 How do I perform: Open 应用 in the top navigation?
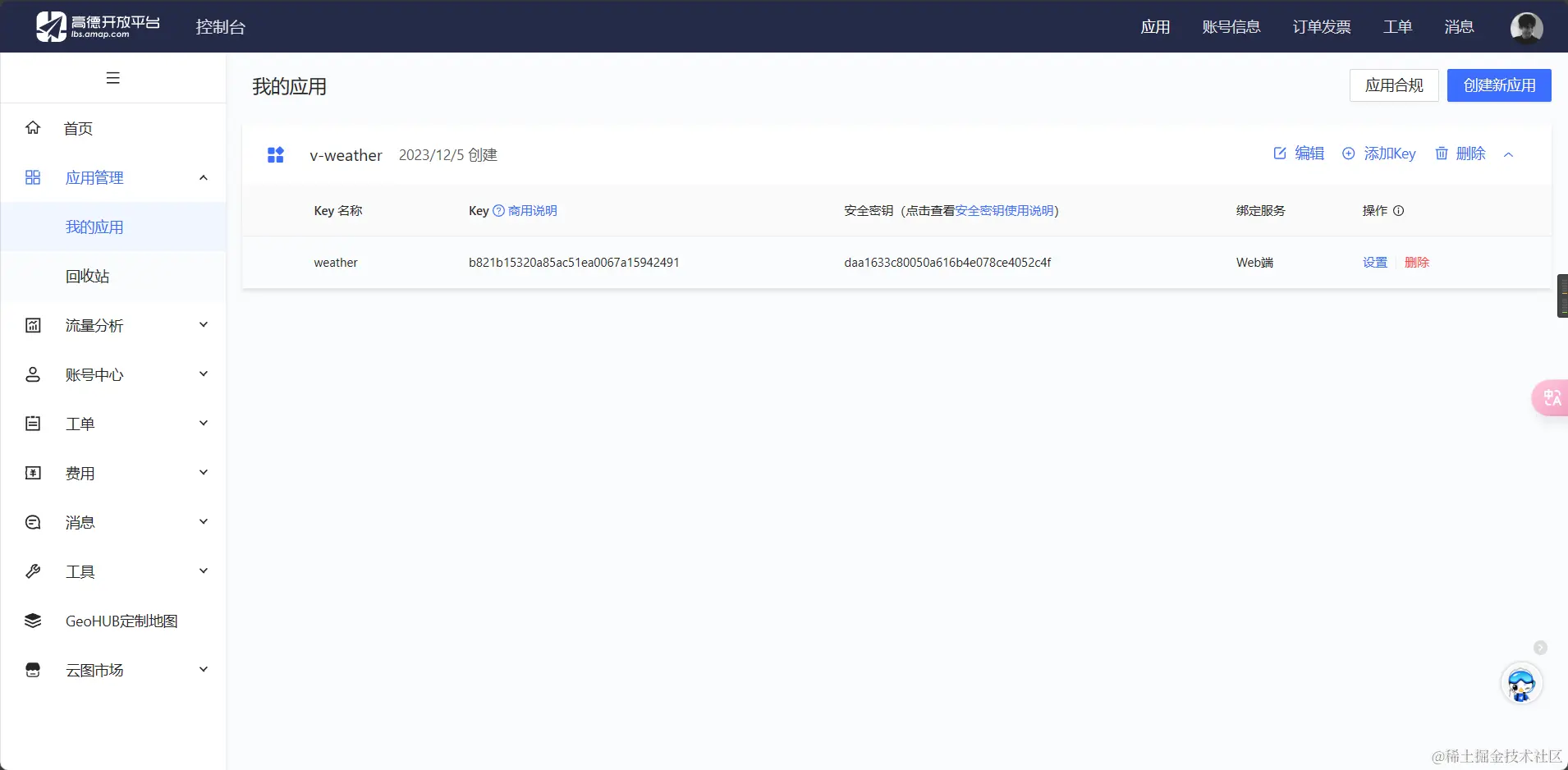coord(1155,27)
